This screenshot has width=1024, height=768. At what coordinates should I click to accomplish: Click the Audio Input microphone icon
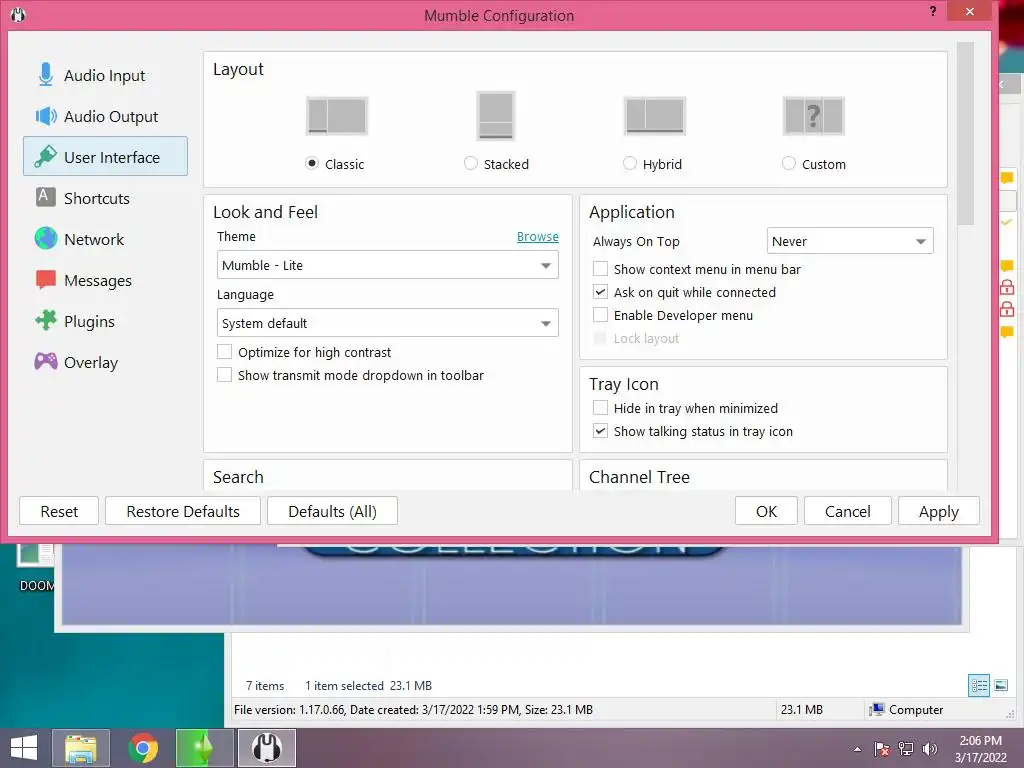[x=46, y=75]
